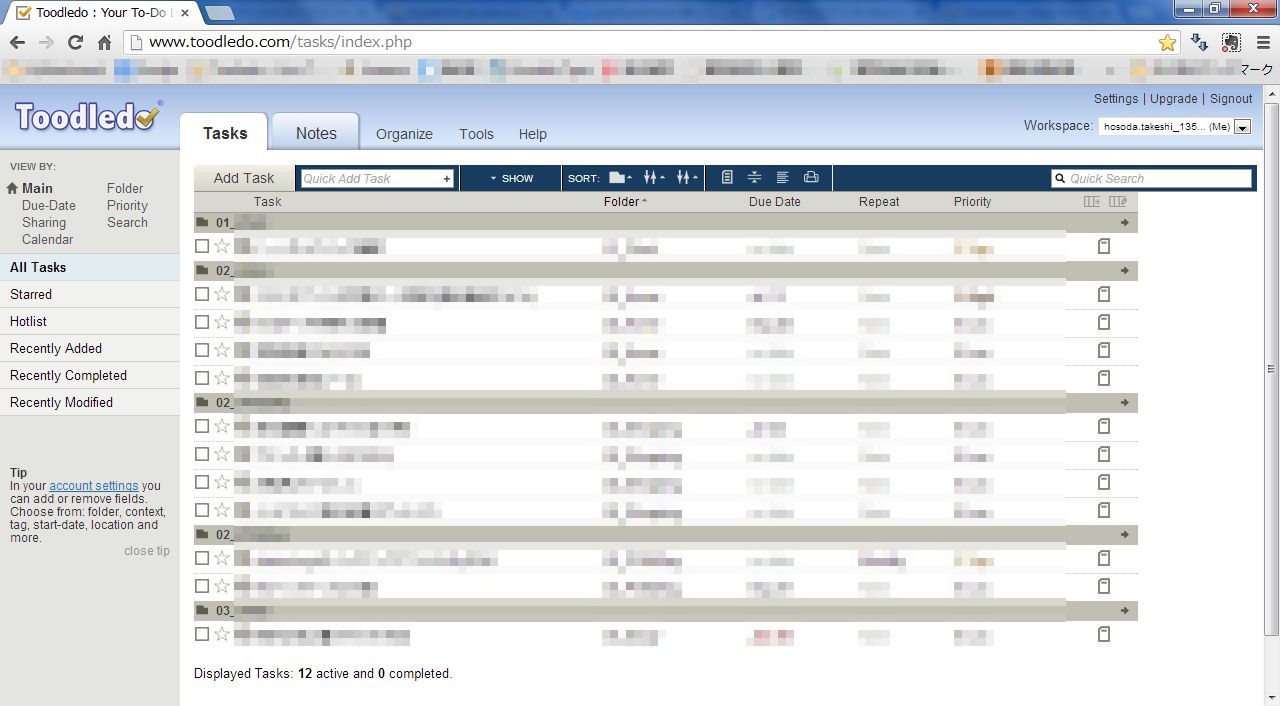Star the task under the 01_ folder
1280x706 pixels.
[222, 246]
